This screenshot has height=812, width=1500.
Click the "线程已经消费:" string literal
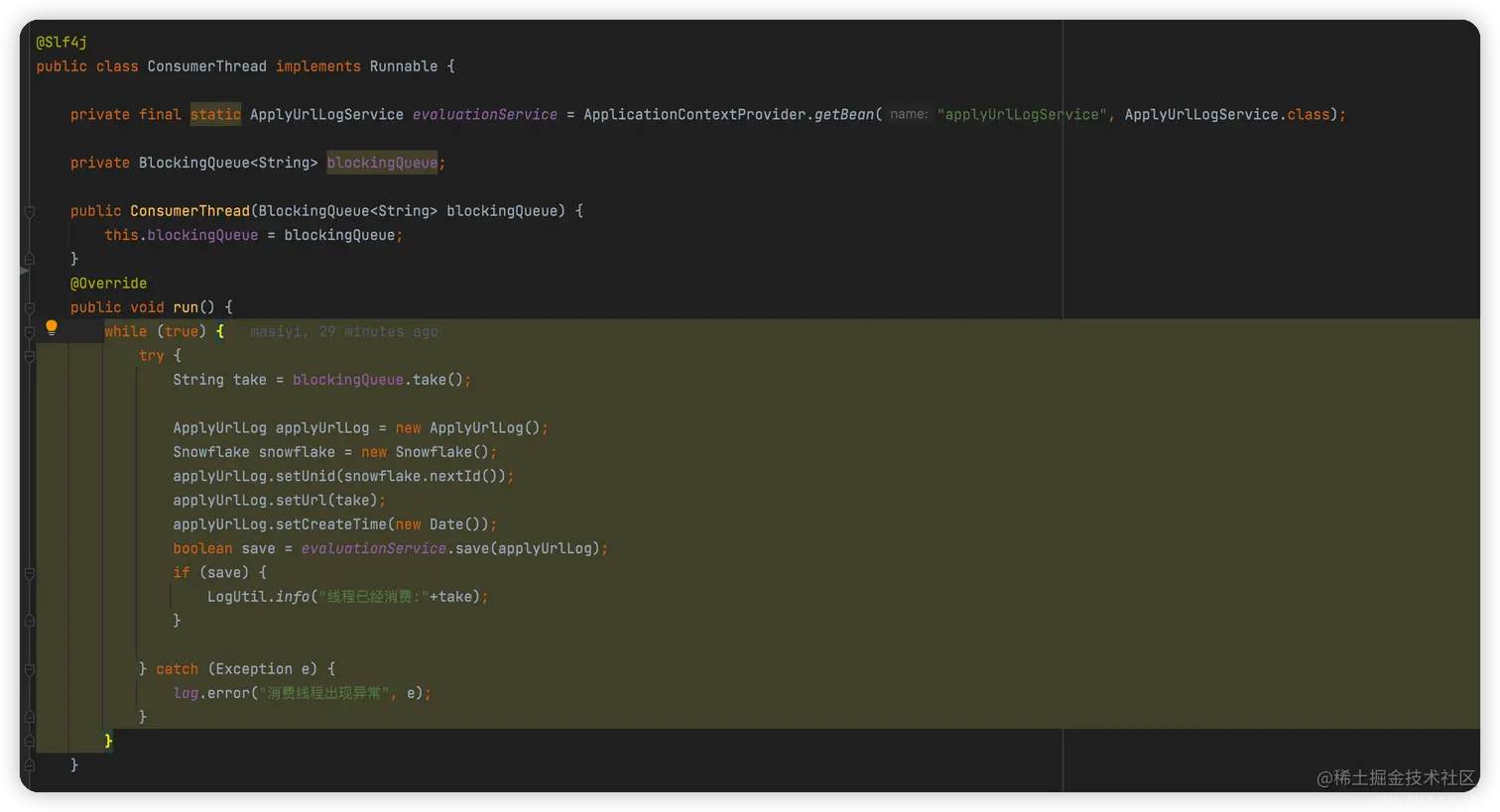[374, 597]
